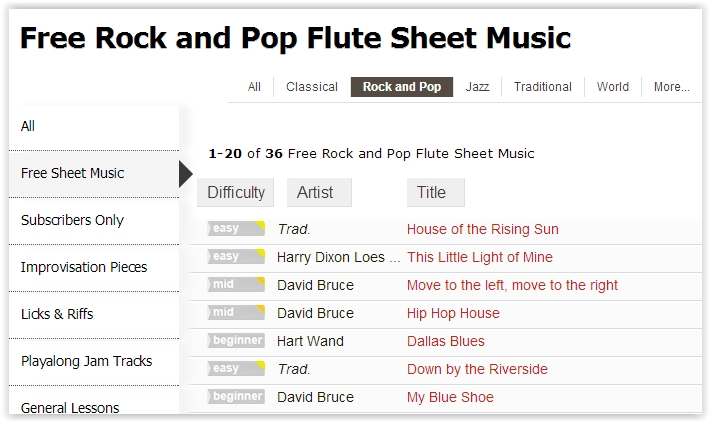The height and width of the screenshot is (422, 710).
Task: Open the Hip Hop House title link
Action: (x=453, y=313)
